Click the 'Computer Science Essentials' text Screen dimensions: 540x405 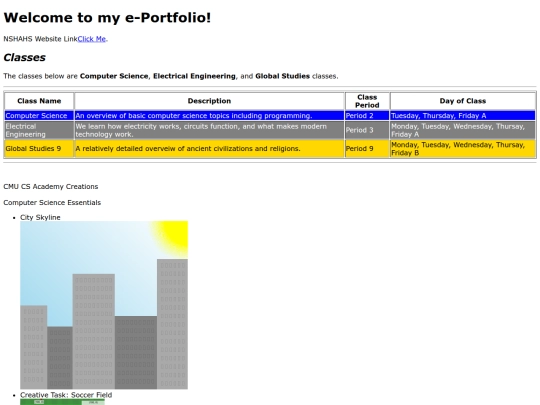52,202
